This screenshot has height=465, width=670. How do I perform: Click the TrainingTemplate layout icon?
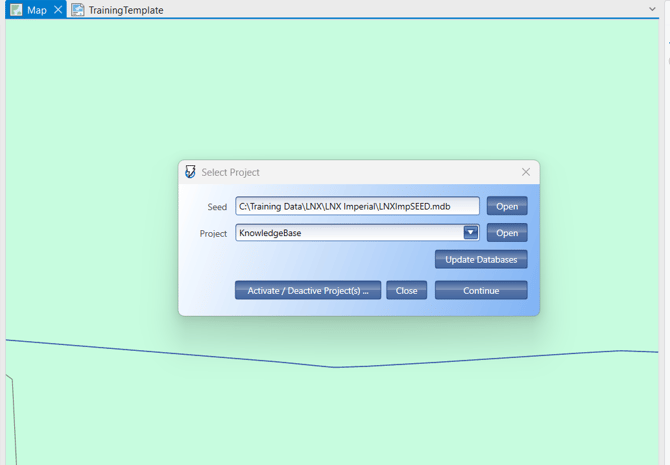coord(78,10)
